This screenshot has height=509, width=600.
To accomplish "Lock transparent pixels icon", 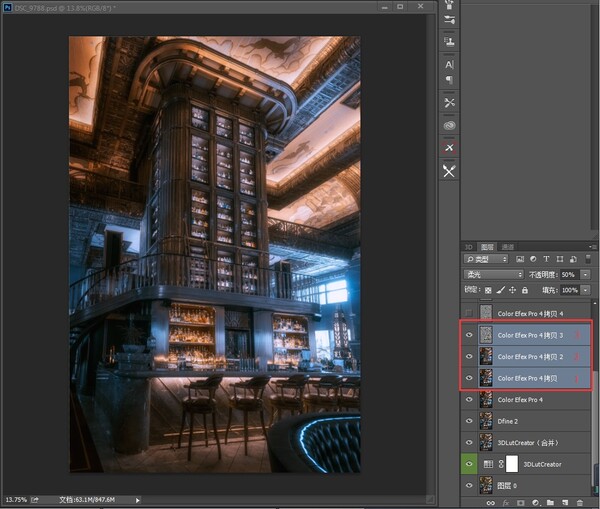I will pyautogui.click(x=488, y=290).
